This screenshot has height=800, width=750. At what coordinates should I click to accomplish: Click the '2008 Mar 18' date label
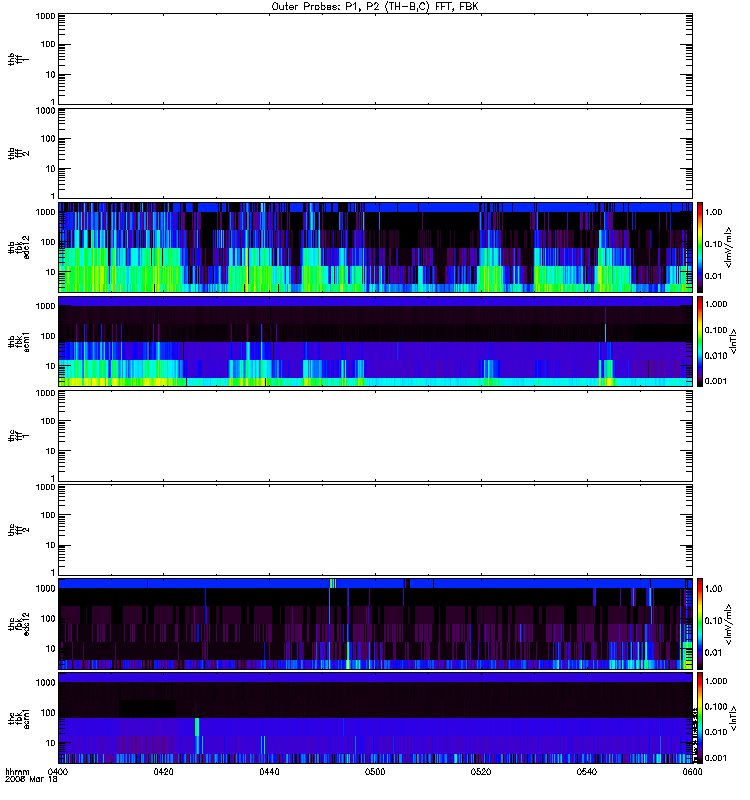coord(31,779)
